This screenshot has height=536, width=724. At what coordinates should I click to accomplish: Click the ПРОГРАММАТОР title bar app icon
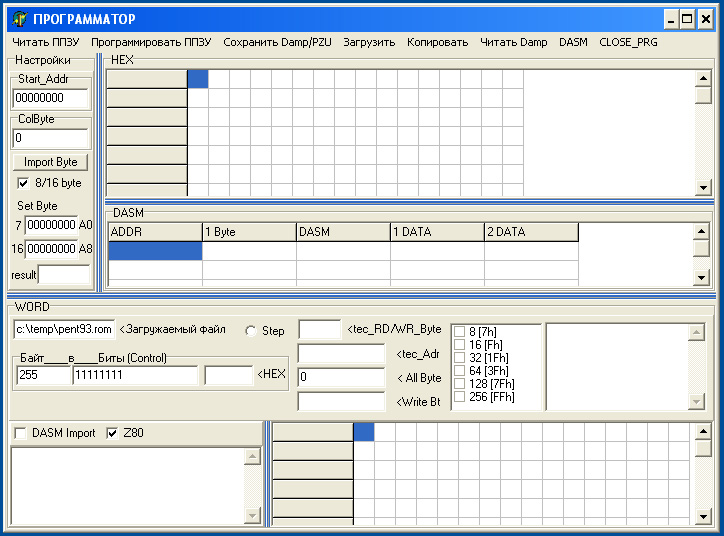(x=20, y=19)
